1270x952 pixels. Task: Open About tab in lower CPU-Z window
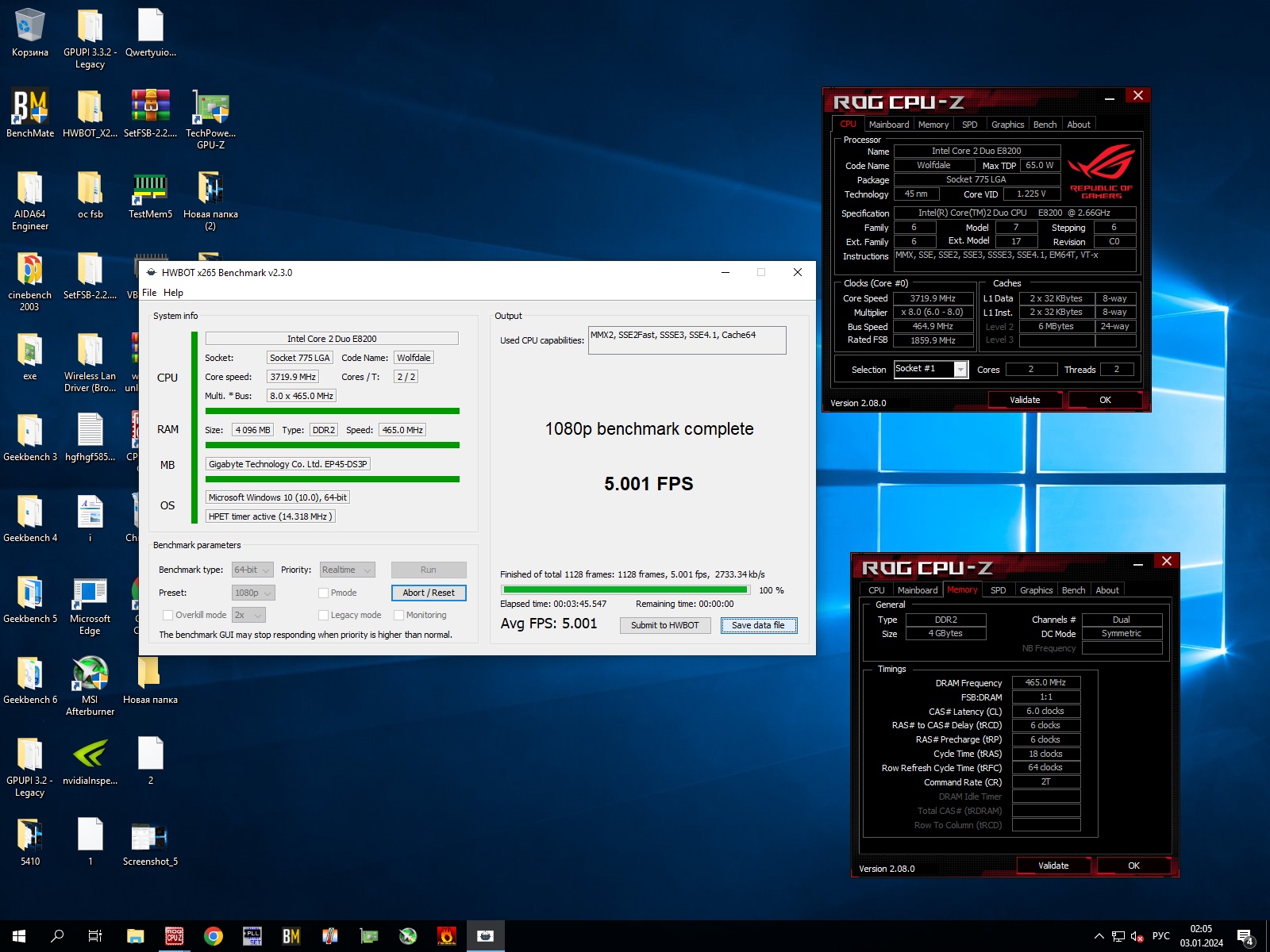coord(1107,590)
